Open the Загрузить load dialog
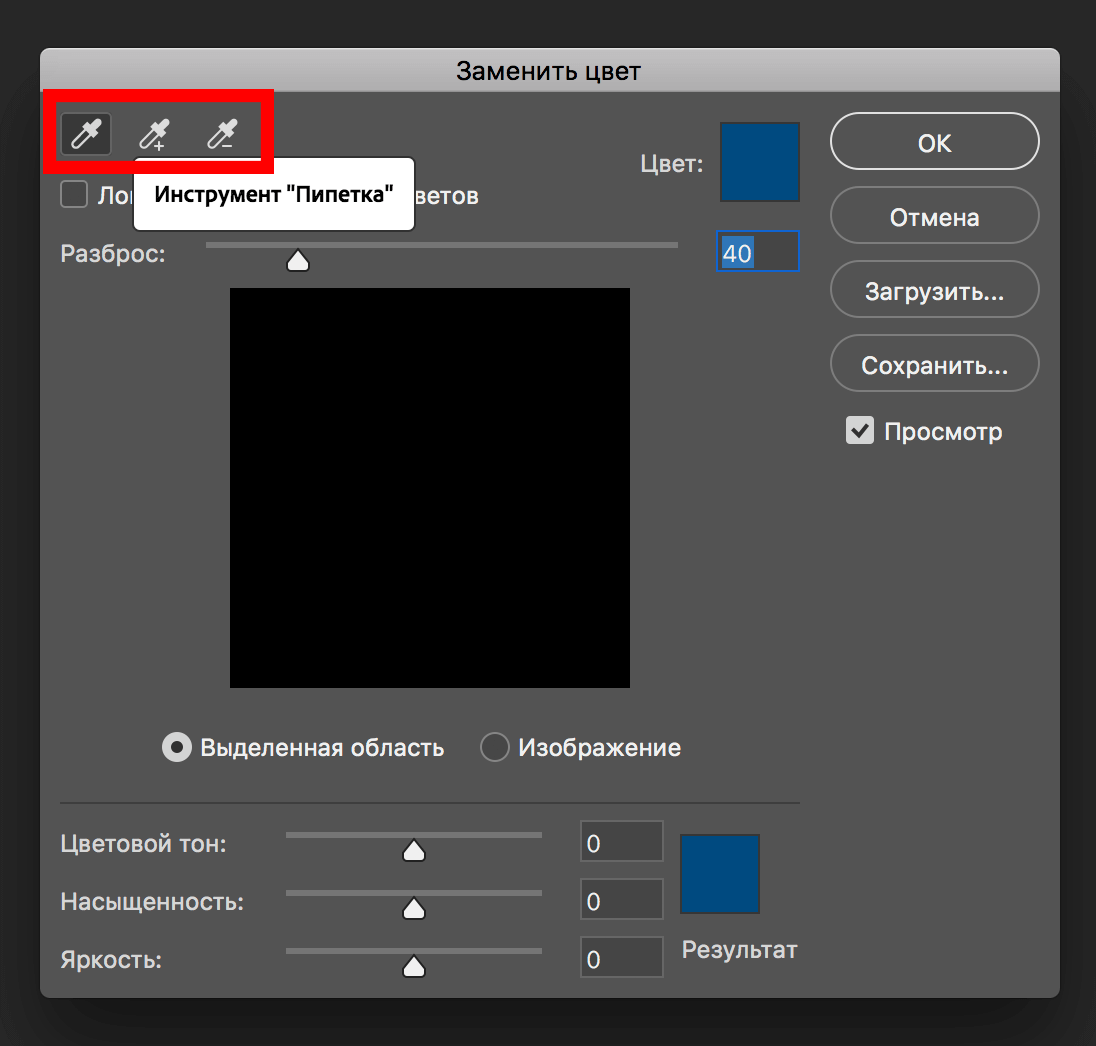1096x1046 pixels. [x=934, y=291]
